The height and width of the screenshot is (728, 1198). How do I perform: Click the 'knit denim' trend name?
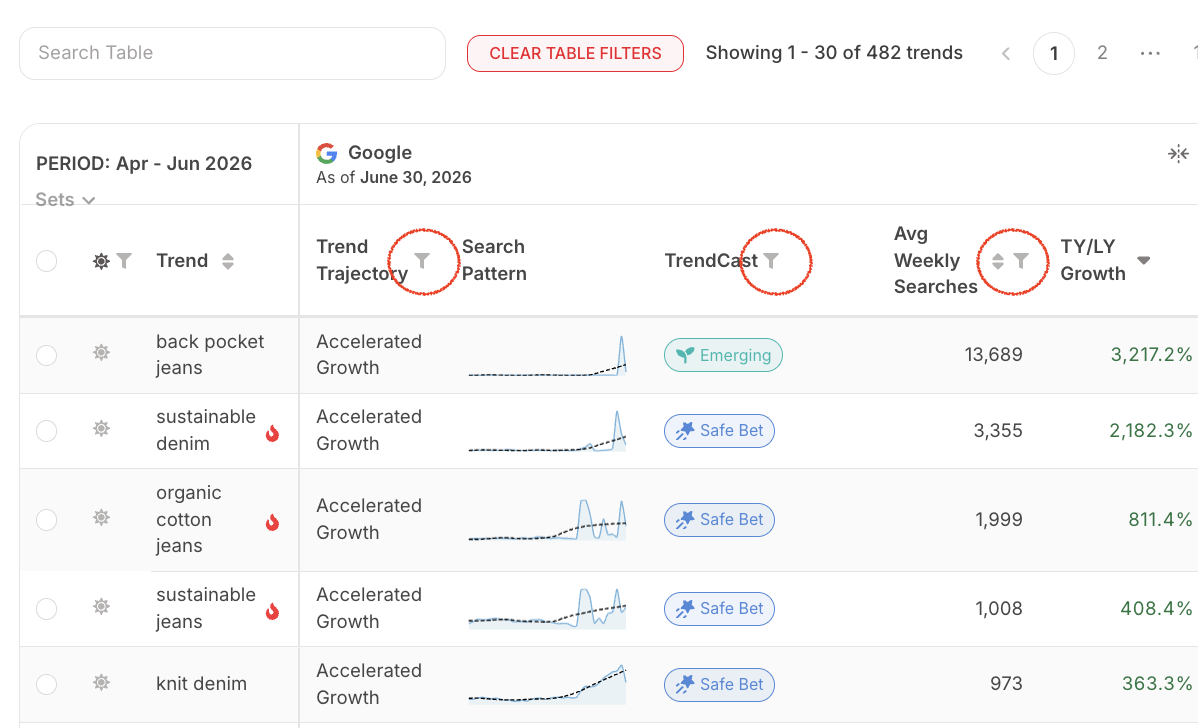[202, 684]
